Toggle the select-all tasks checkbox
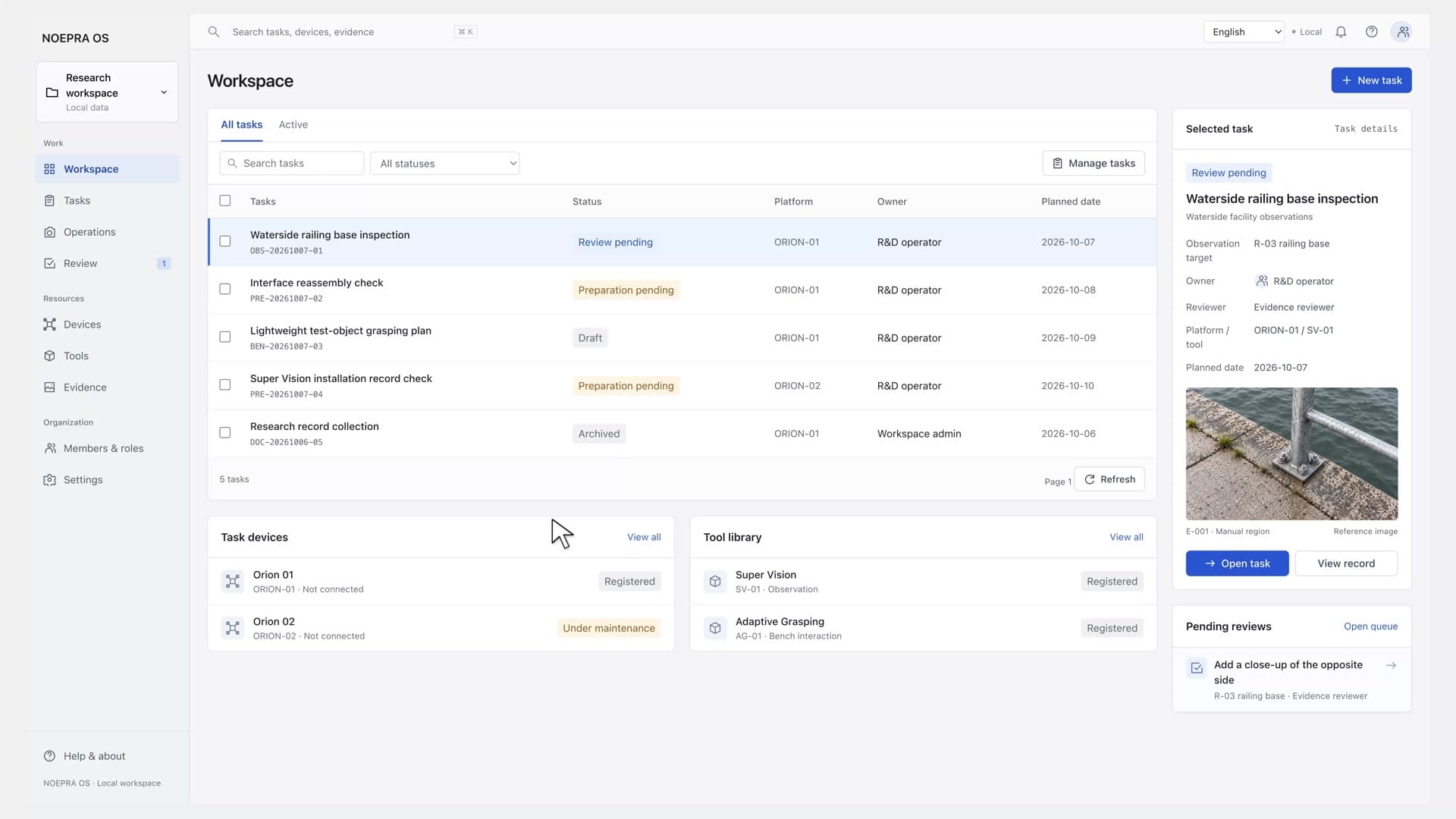This screenshot has height=819, width=1456. click(225, 201)
